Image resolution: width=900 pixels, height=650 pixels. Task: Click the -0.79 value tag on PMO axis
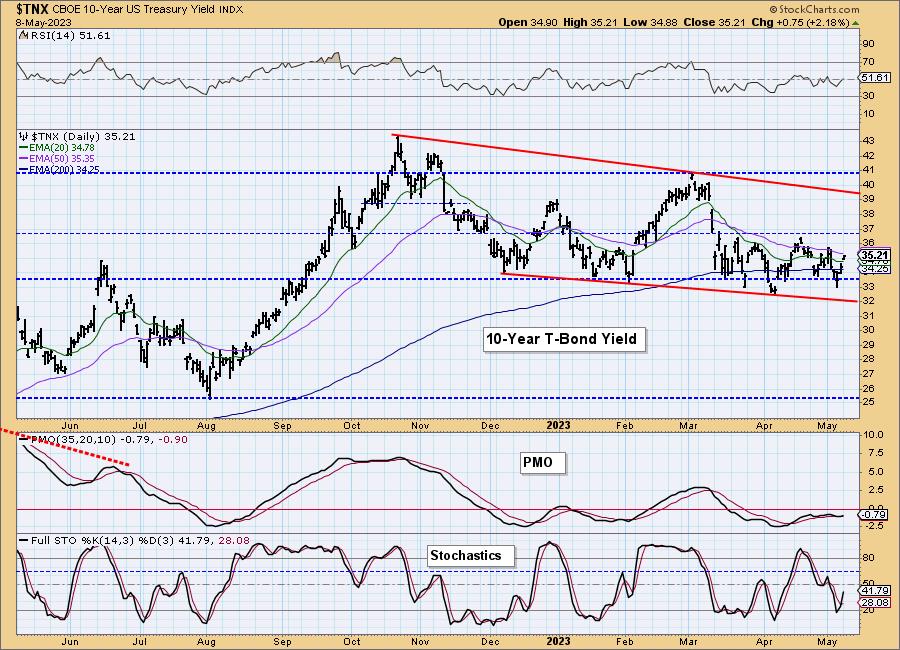click(x=875, y=515)
